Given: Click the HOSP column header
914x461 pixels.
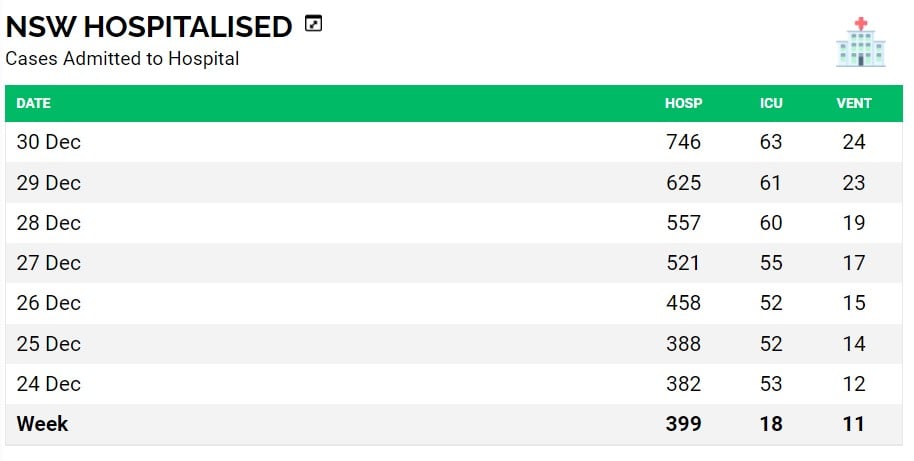Looking at the screenshot, I should pyautogui.click(x=683, y=104).
